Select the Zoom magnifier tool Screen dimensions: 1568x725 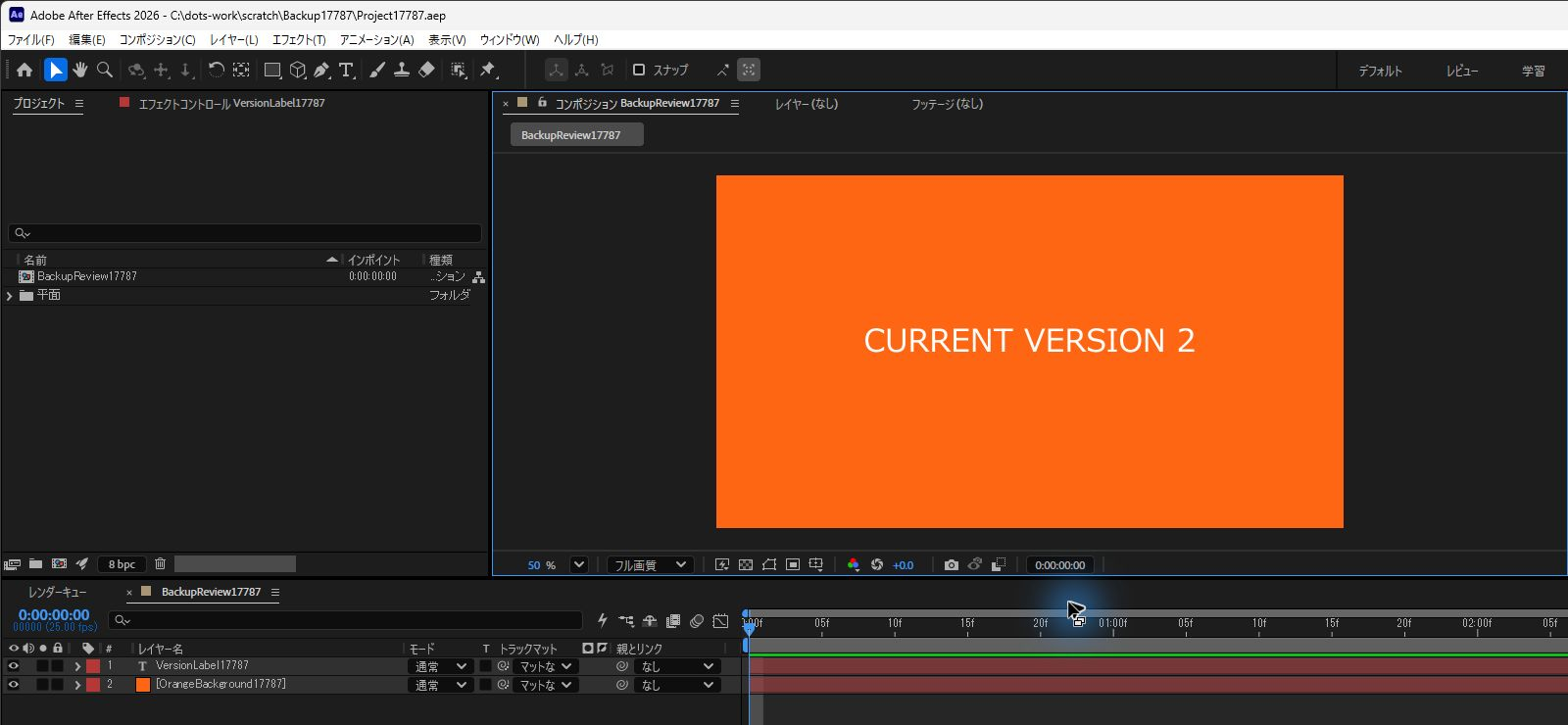click(105, 70)
